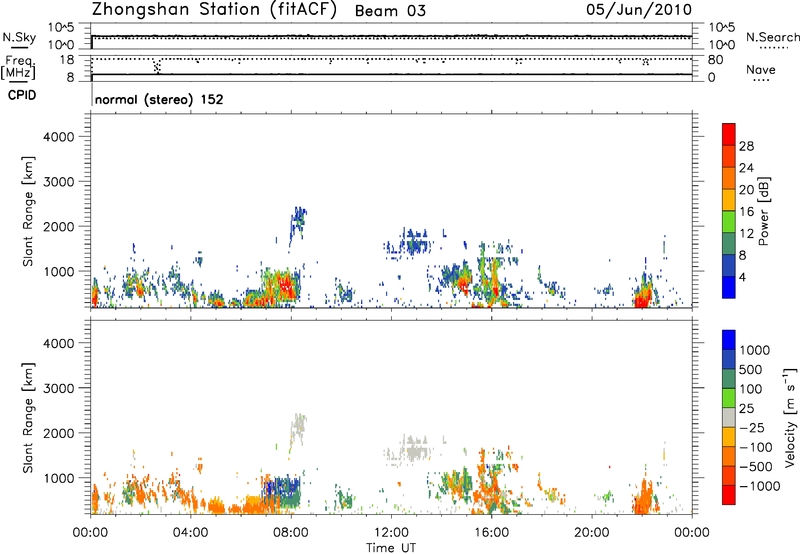Screen dimensions: 800x554
Task: Click the "Nave" legend label
Action: [761, 70]
